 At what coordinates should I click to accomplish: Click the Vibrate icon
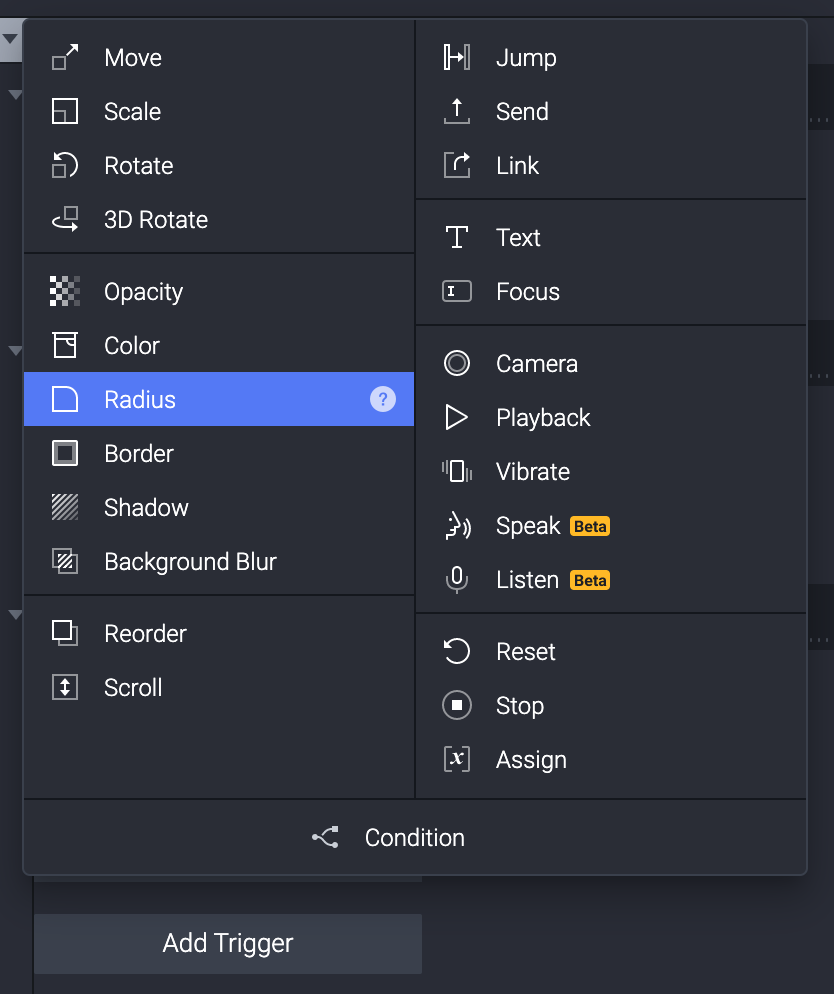[457, 472]
